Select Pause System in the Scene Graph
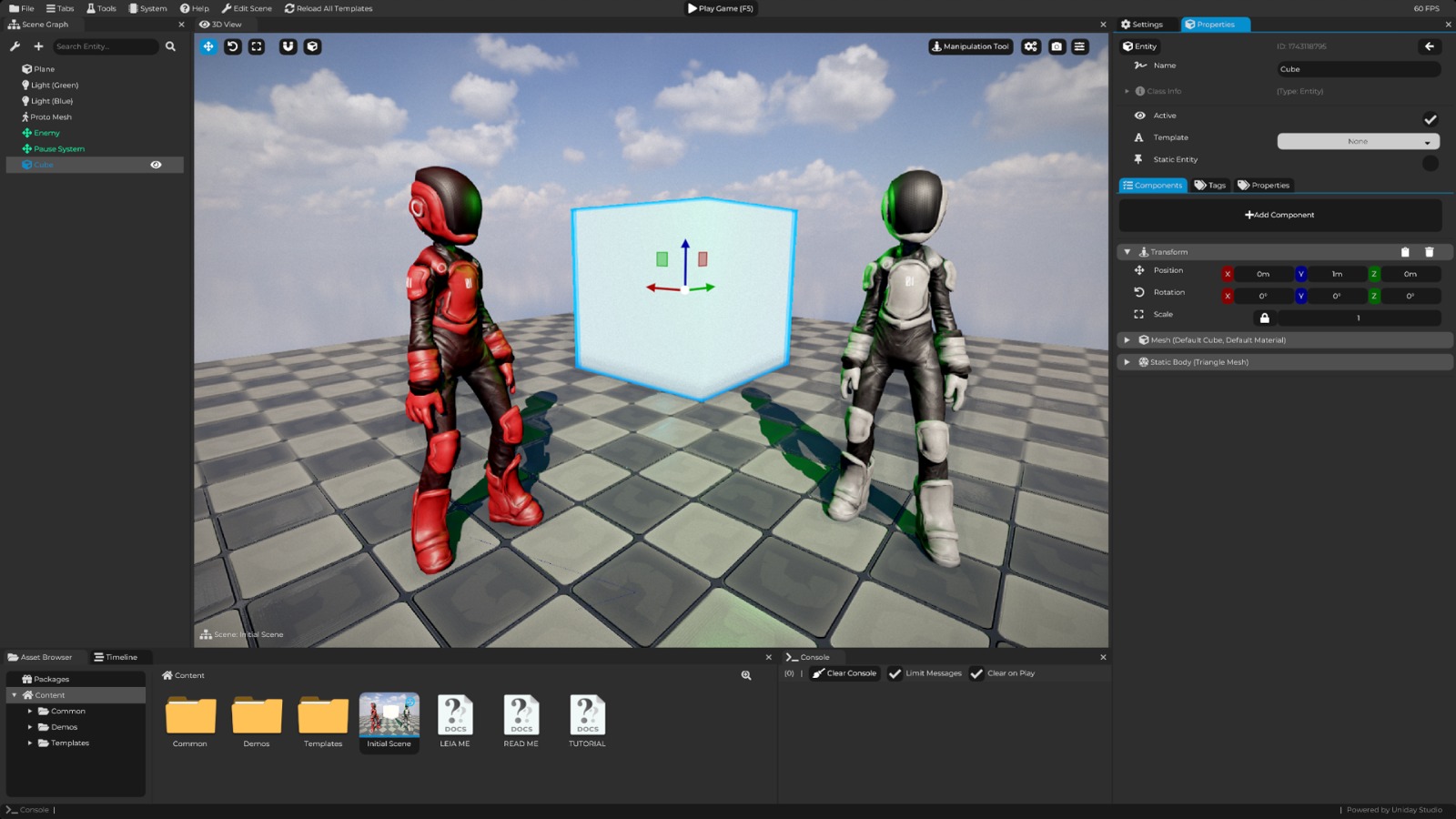 59,149
